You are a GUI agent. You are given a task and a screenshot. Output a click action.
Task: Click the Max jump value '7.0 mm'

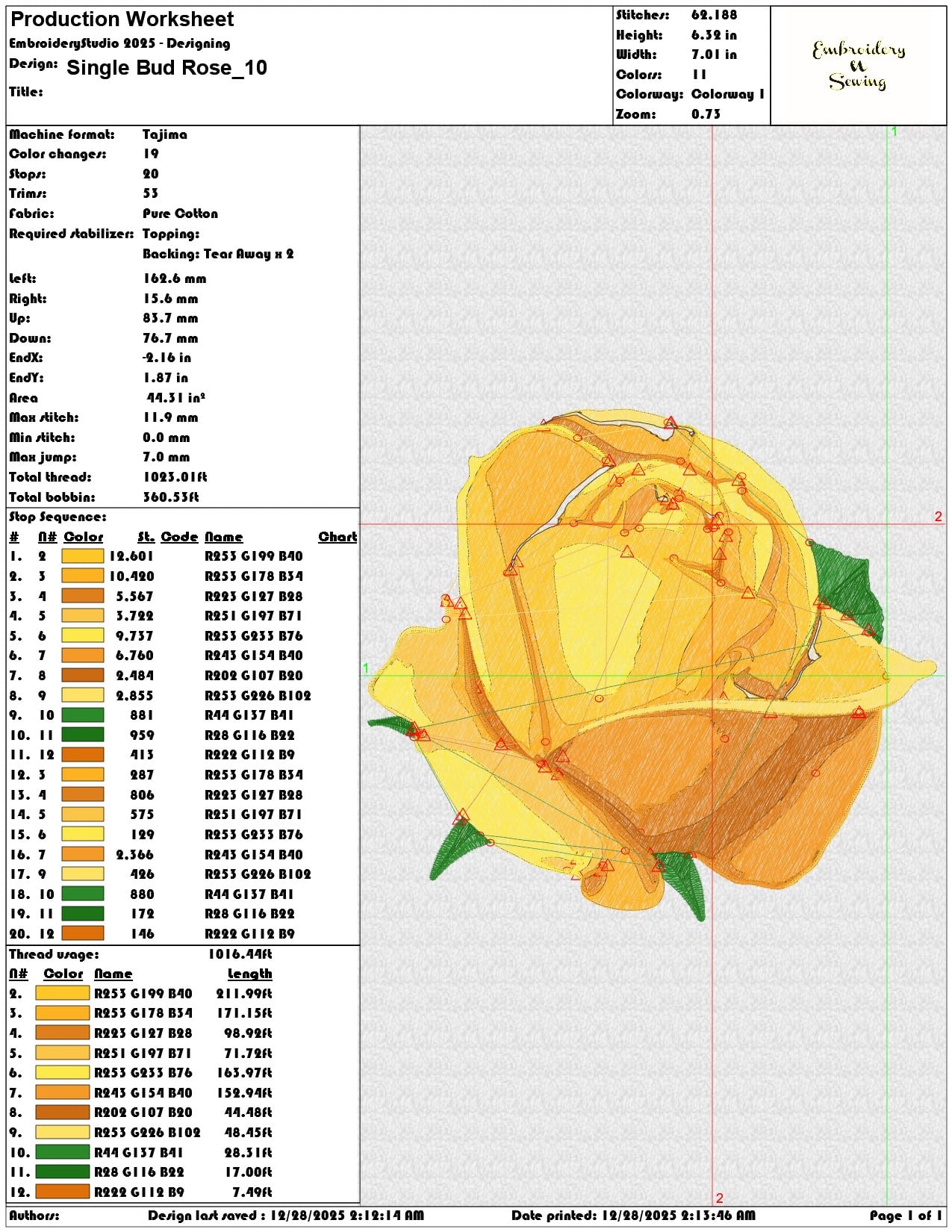click(167, 457)
